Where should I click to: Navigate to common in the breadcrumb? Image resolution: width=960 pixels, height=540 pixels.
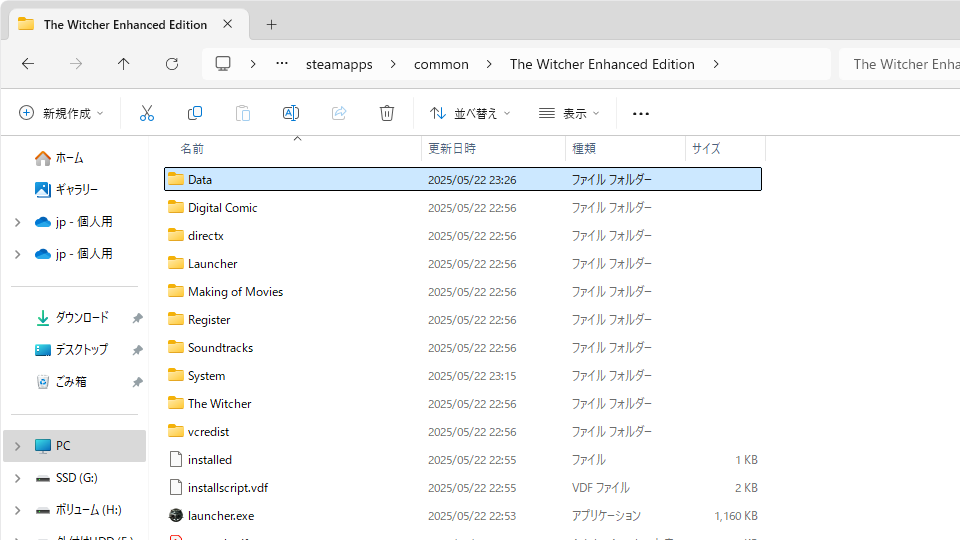click(441, 64)
